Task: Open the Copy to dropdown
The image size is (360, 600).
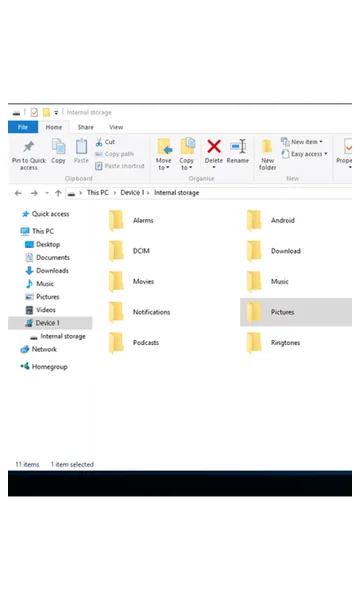Action: (x=187, y=155)
